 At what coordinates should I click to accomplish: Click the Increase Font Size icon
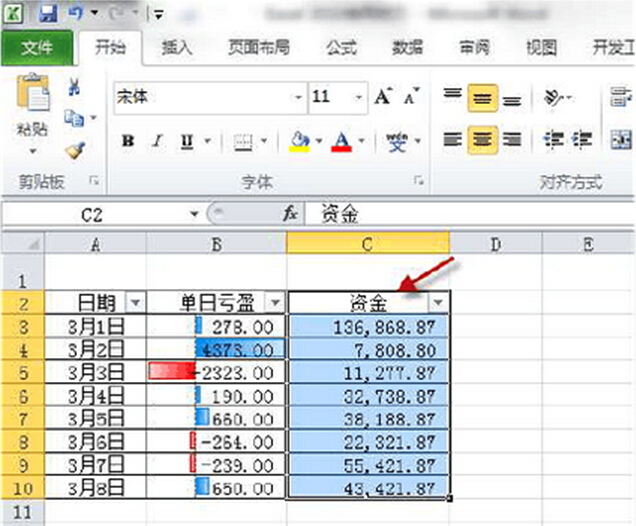[x=383, y=97]
